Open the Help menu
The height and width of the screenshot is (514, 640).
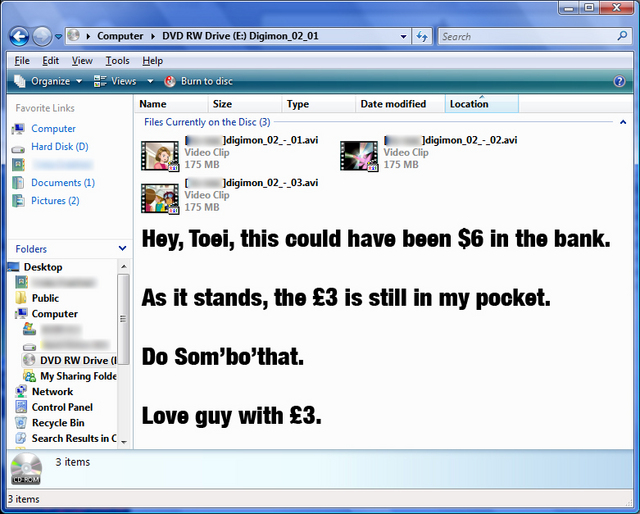click(153, 61)
